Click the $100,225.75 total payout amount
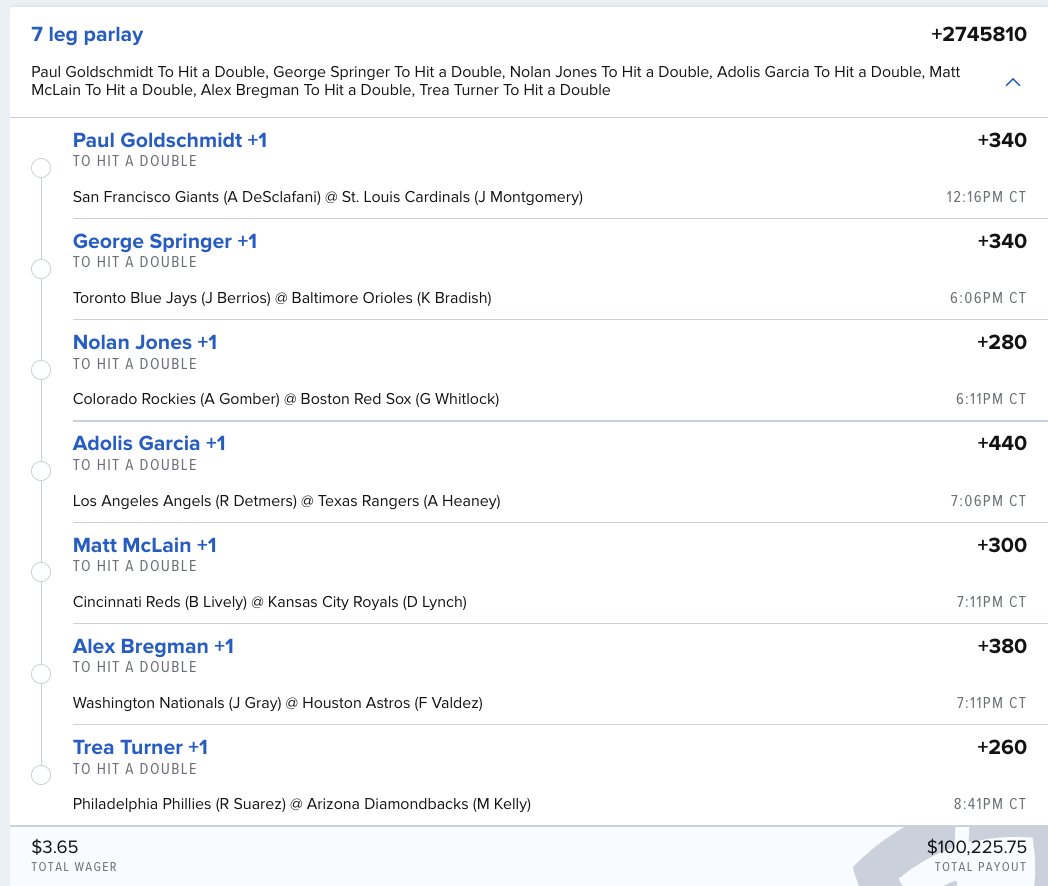1048x886 pixels. [976, 847]
